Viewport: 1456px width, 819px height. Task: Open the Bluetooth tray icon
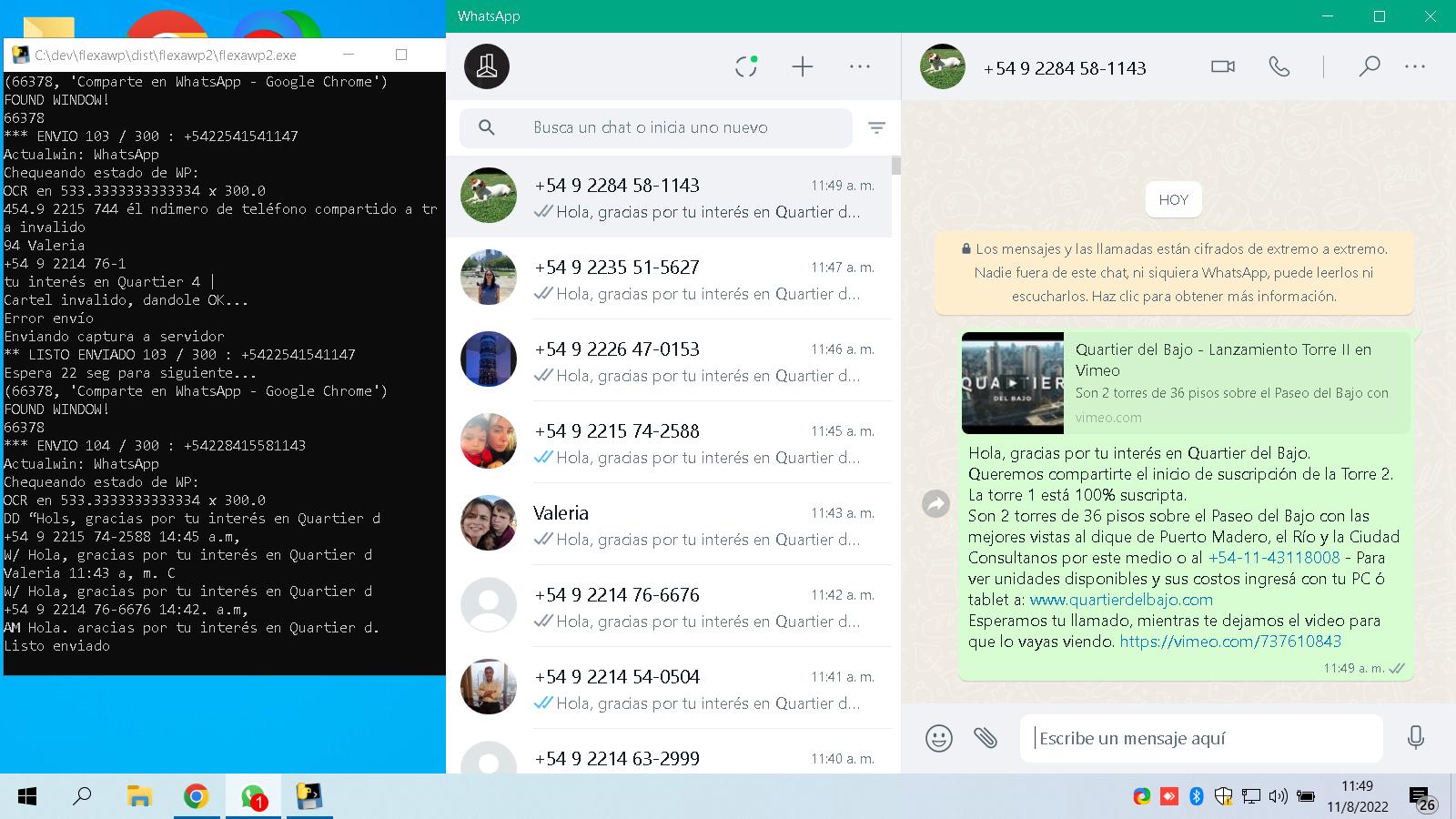click(x=1197, y=797)
